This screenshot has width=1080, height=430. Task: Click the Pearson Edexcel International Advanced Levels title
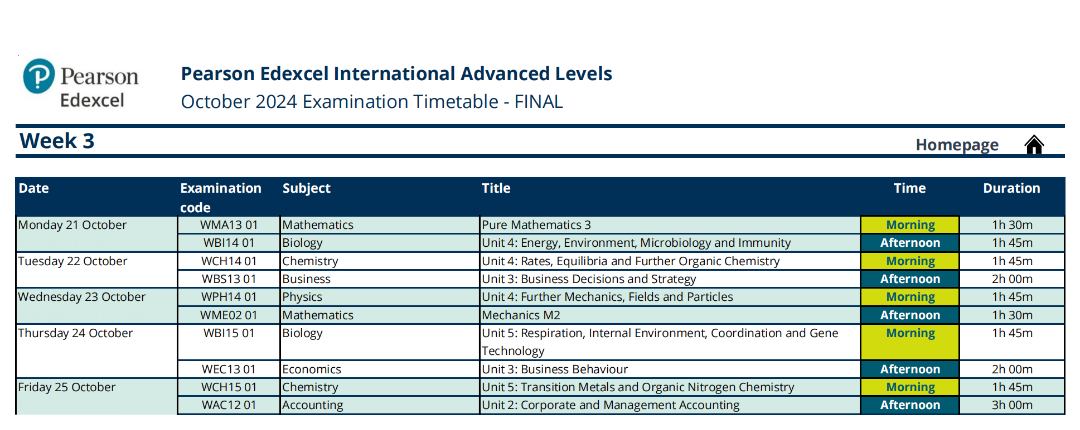(396, 73)
